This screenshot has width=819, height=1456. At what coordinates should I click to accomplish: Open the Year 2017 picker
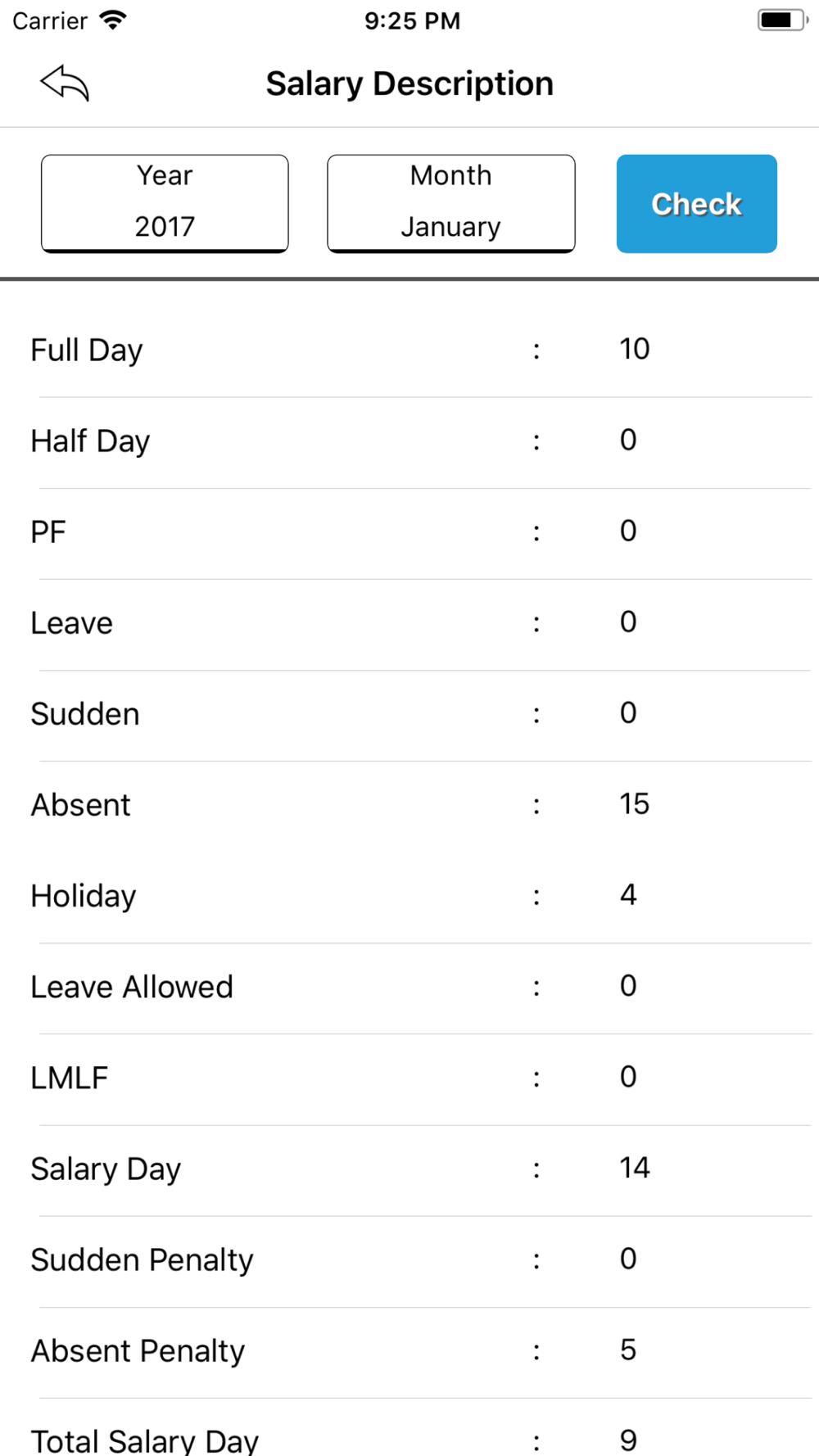click(x=165, y=203)
